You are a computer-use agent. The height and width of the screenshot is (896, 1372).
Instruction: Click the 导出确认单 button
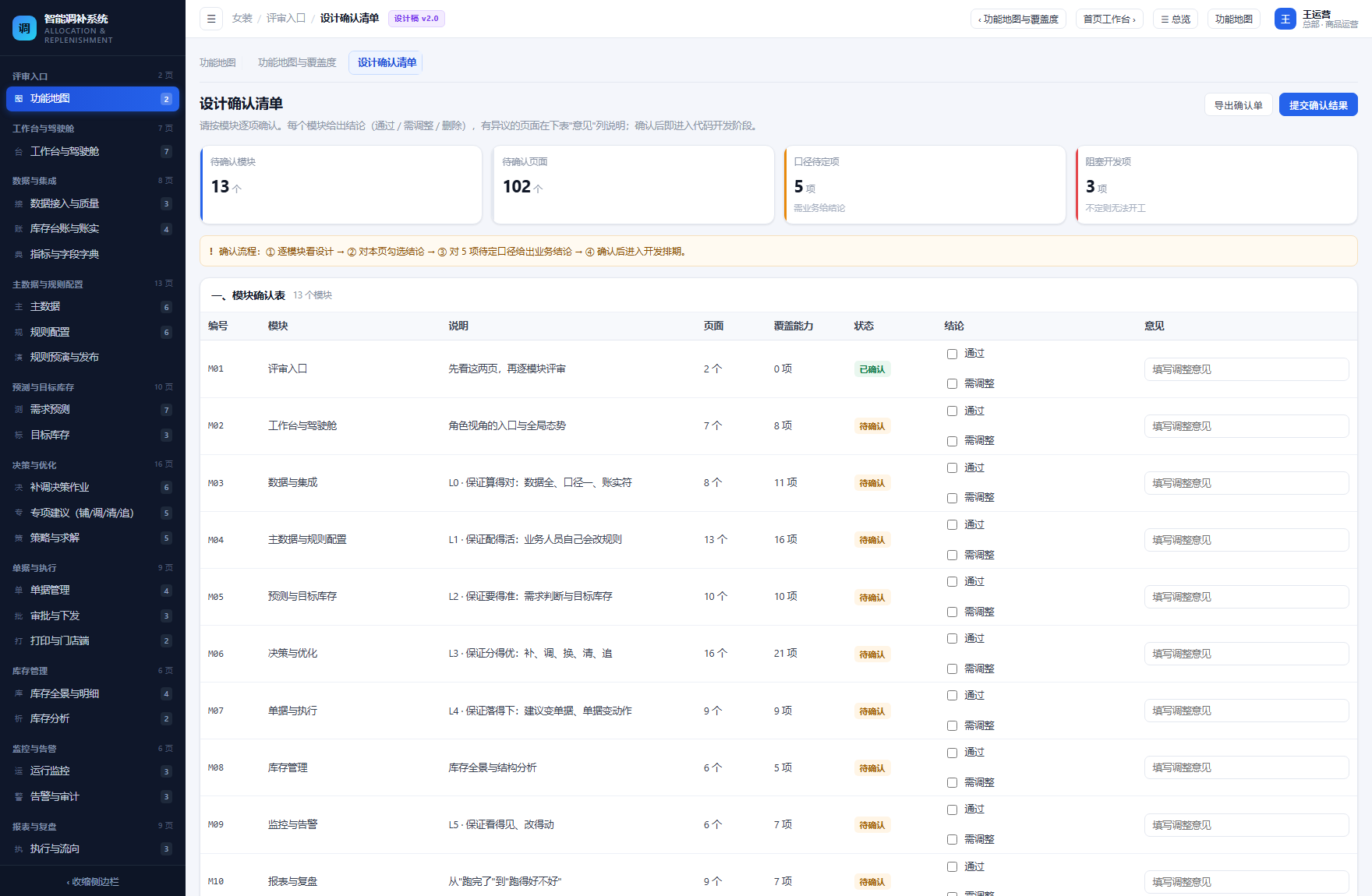1238,105
